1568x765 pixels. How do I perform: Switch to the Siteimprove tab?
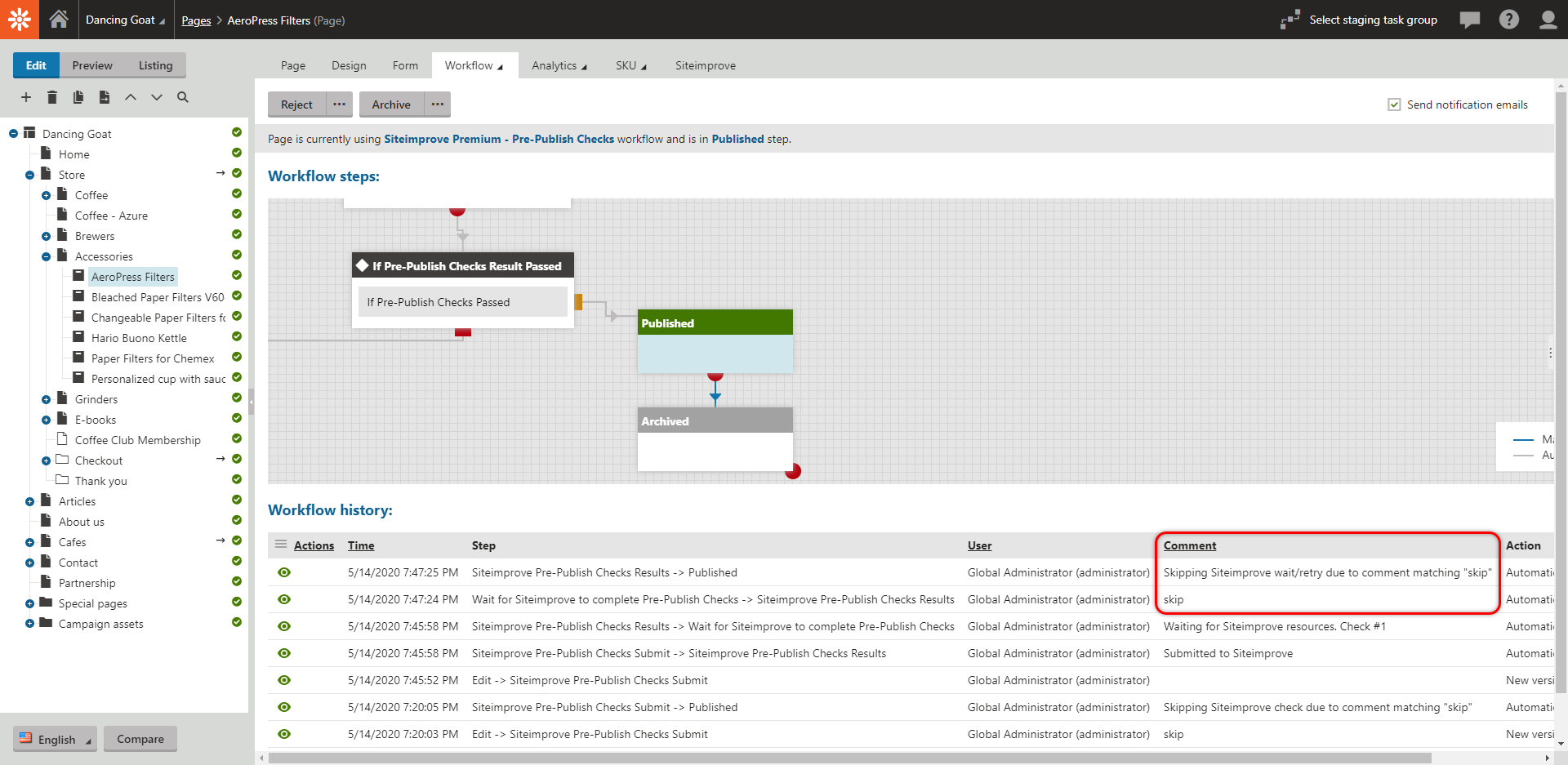pyautogui.click(x=706, y=65)
